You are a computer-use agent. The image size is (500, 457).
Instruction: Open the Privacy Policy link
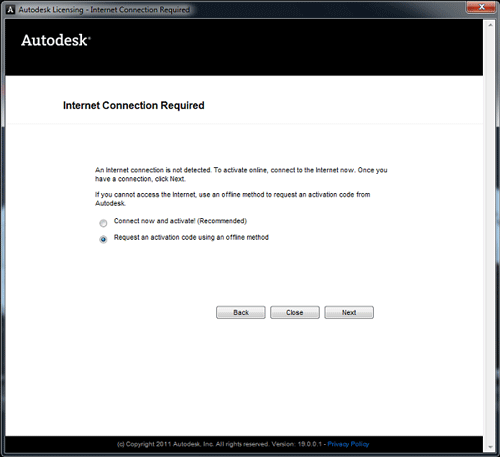point(348,444)
